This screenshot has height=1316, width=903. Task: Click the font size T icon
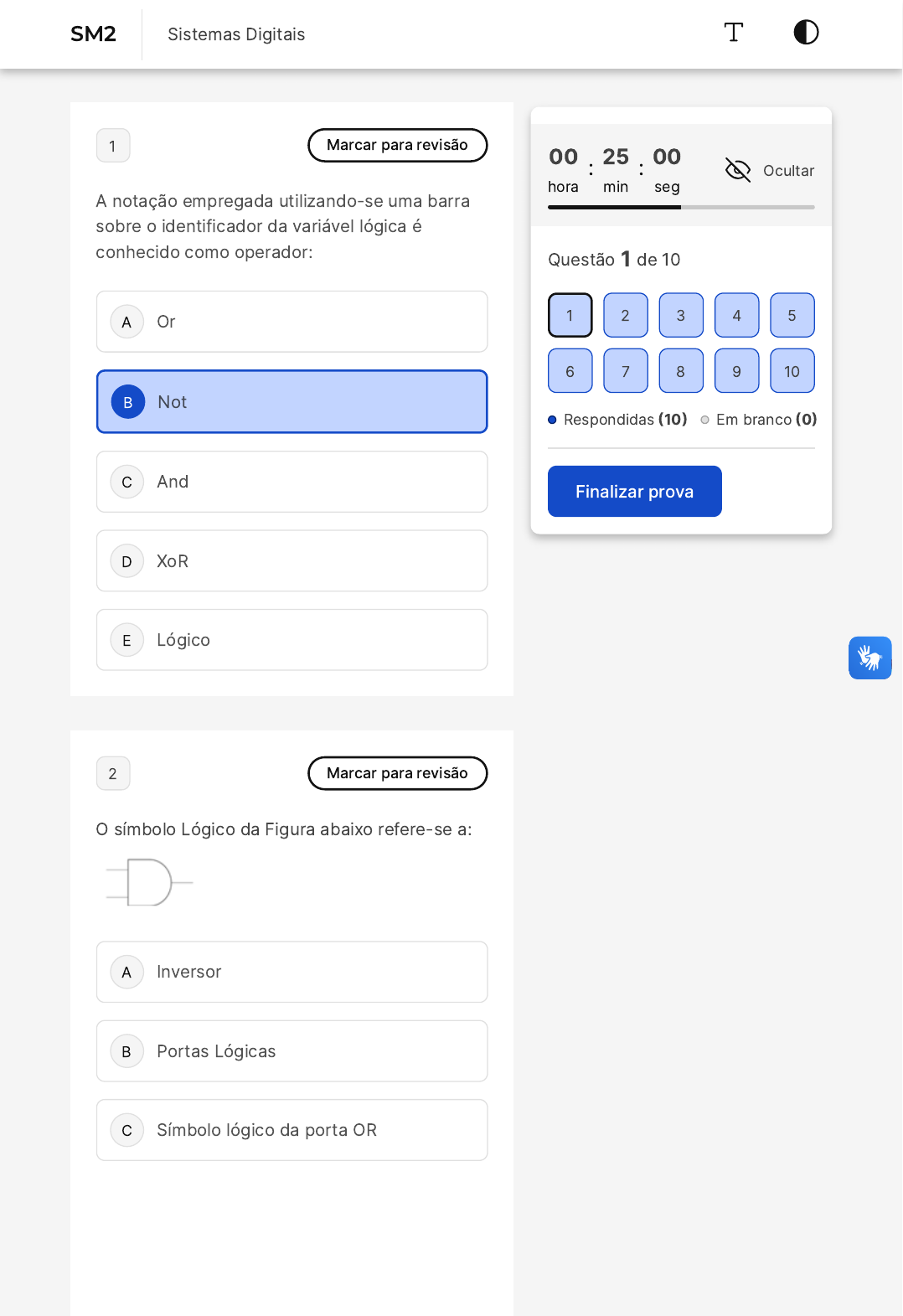tap(733, 33)
